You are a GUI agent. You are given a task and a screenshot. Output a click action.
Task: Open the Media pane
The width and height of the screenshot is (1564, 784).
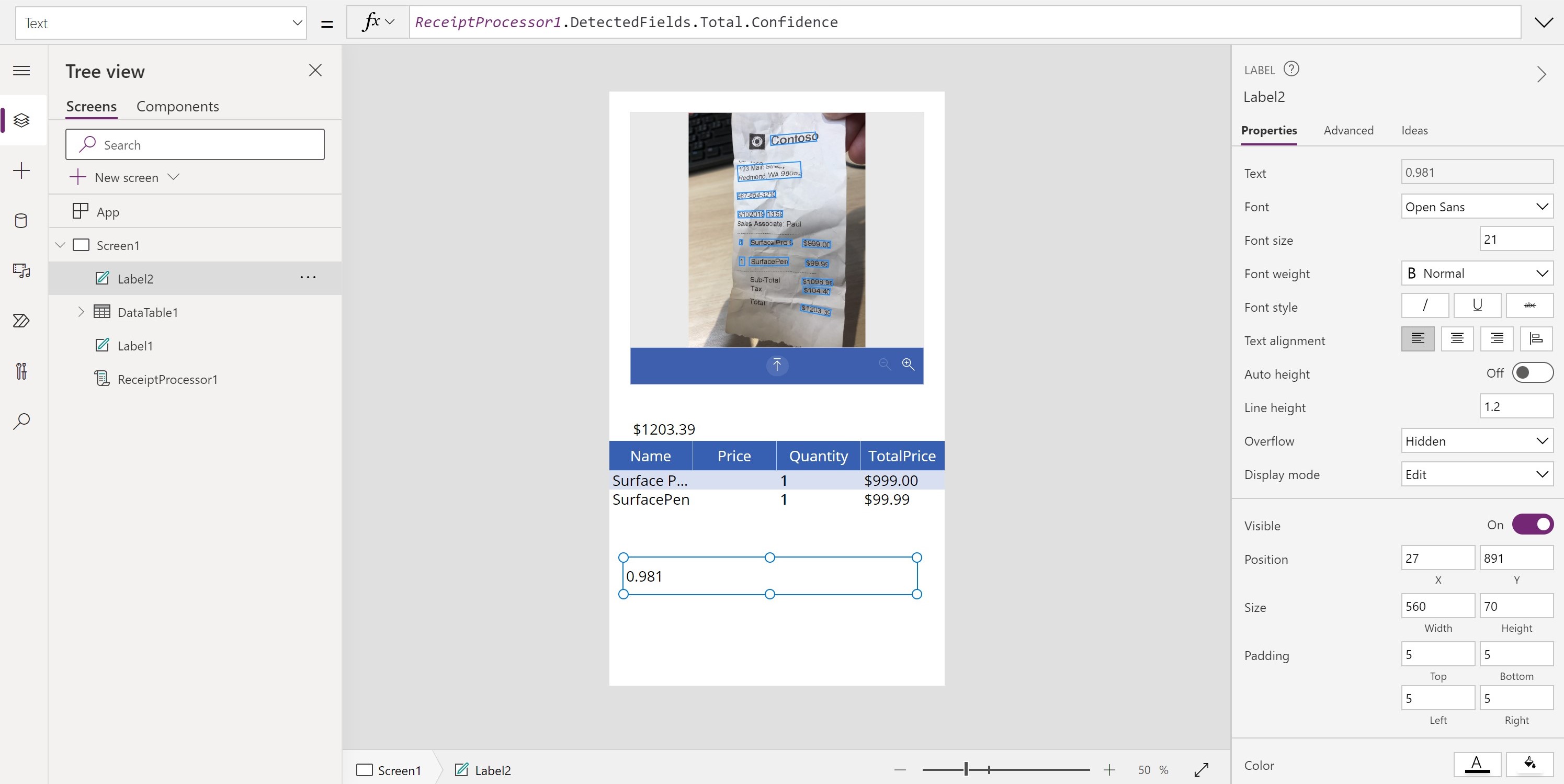pyautogui.click(x=22, y=271)
